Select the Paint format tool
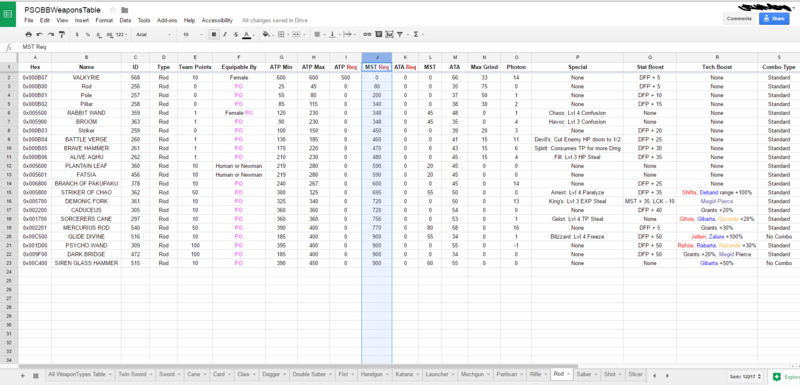The height and width of the screenshot is (385, 800). (62, 35)
